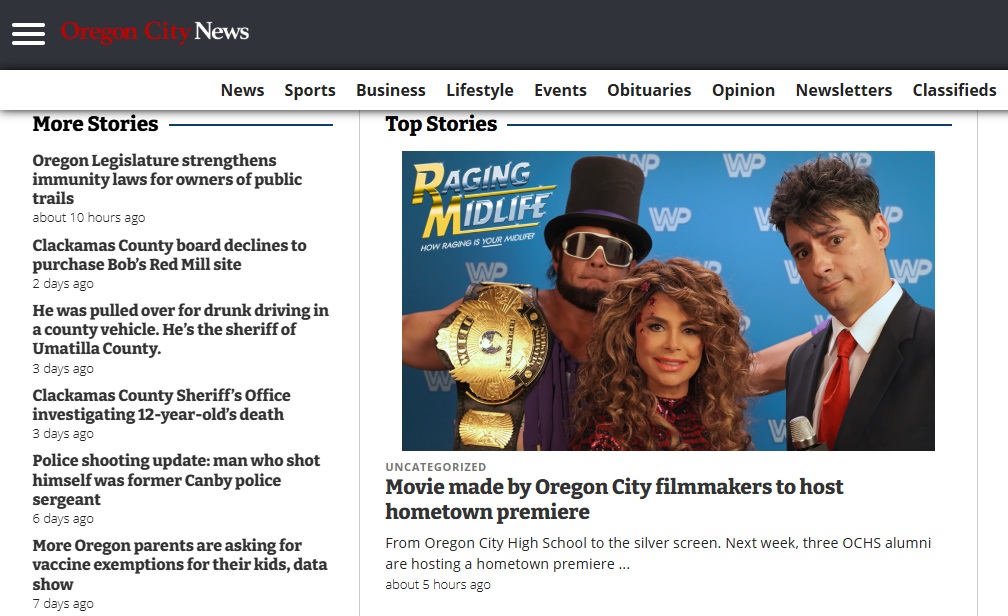Viewport: 1008px width, 616px height.
Task: Open the Lifestyle section
Action: coord(480,90)
